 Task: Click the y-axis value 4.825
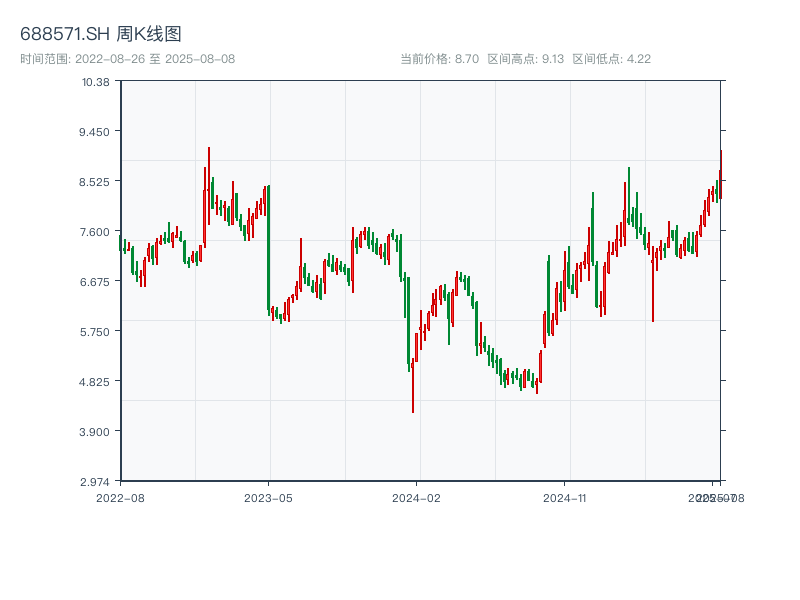94,382
